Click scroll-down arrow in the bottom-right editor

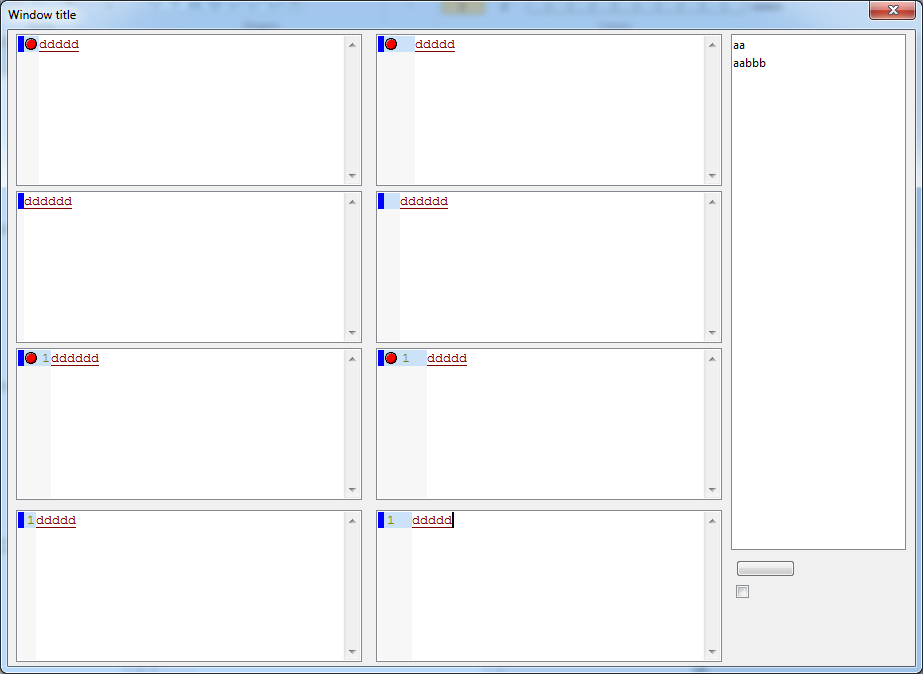[712, 652]
